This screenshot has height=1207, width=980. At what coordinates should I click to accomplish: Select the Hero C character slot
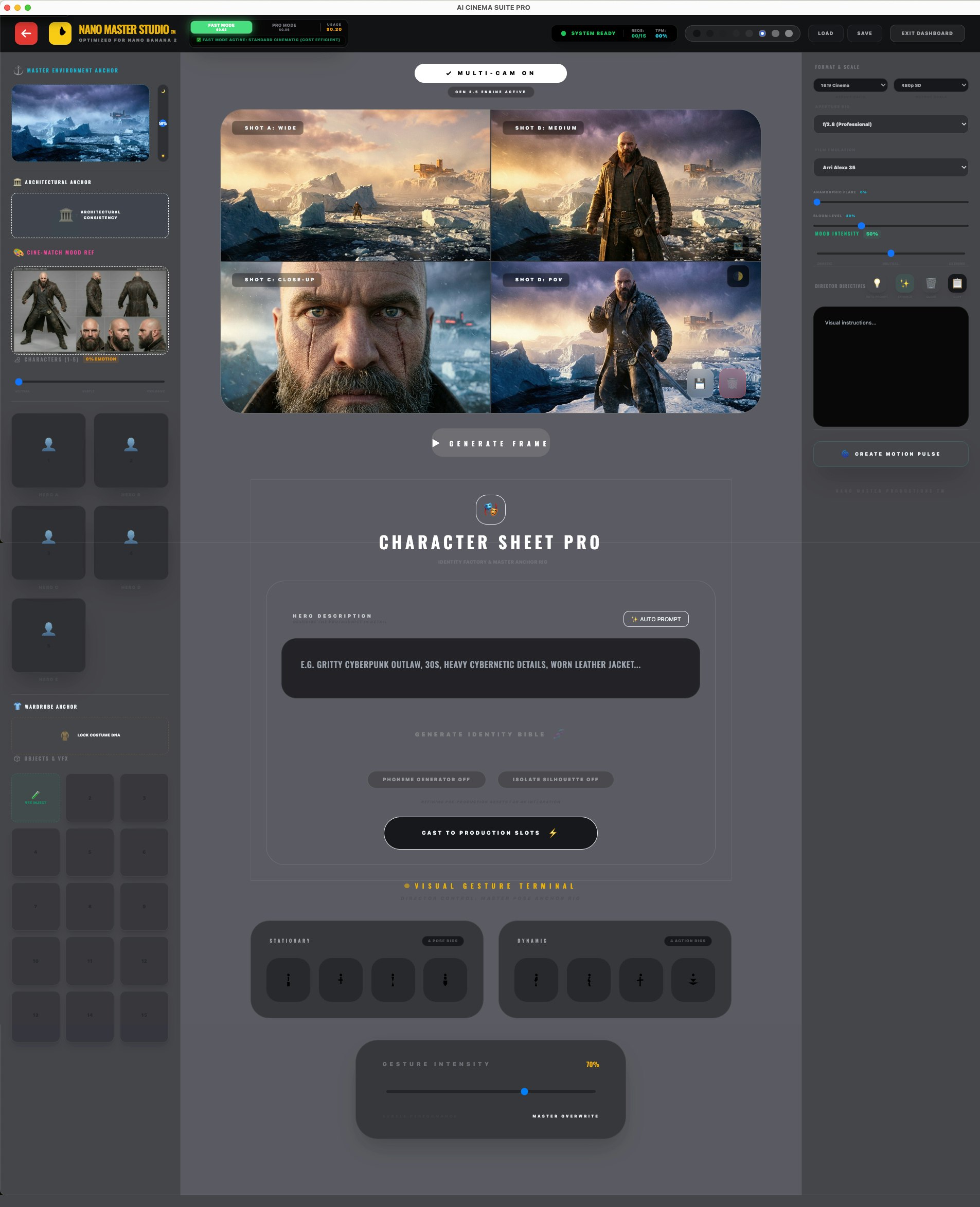click(x=48, y=542)
